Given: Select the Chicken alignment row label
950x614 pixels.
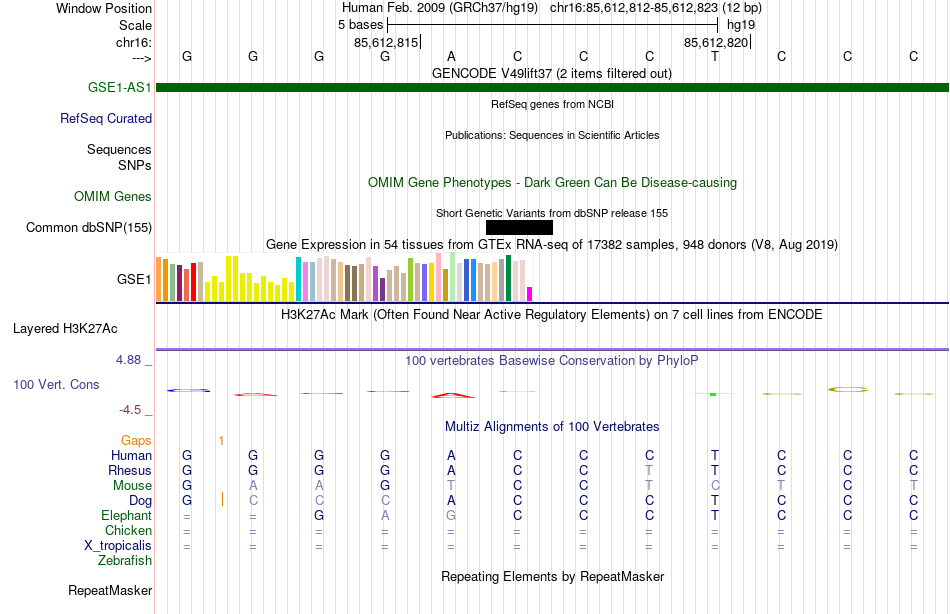Looking at the screenshot, I should [x=128, y=530].
